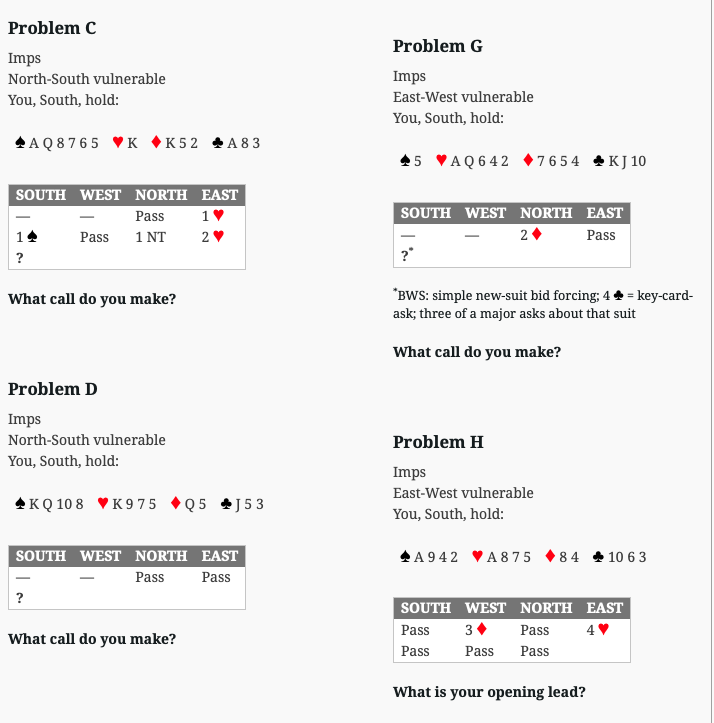Click the club symbol in the BWS footnote
This screenshot has width=714, height=723.
(x=619, y=295)
